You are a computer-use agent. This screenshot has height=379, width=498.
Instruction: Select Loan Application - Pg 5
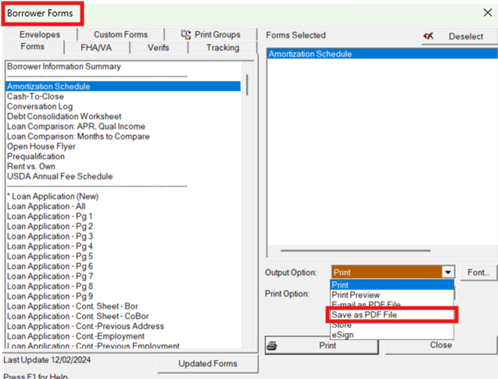click(123, 256)
